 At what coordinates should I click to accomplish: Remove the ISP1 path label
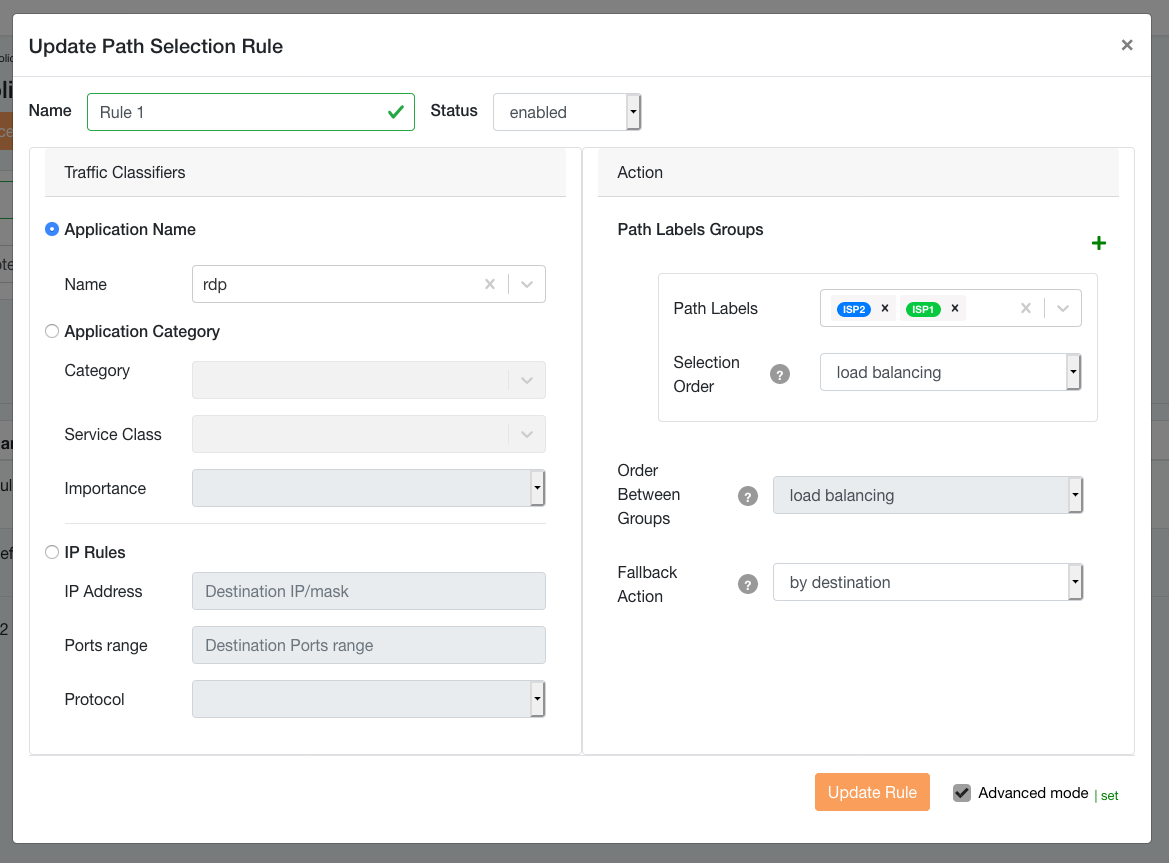click(x=955, y=309)
